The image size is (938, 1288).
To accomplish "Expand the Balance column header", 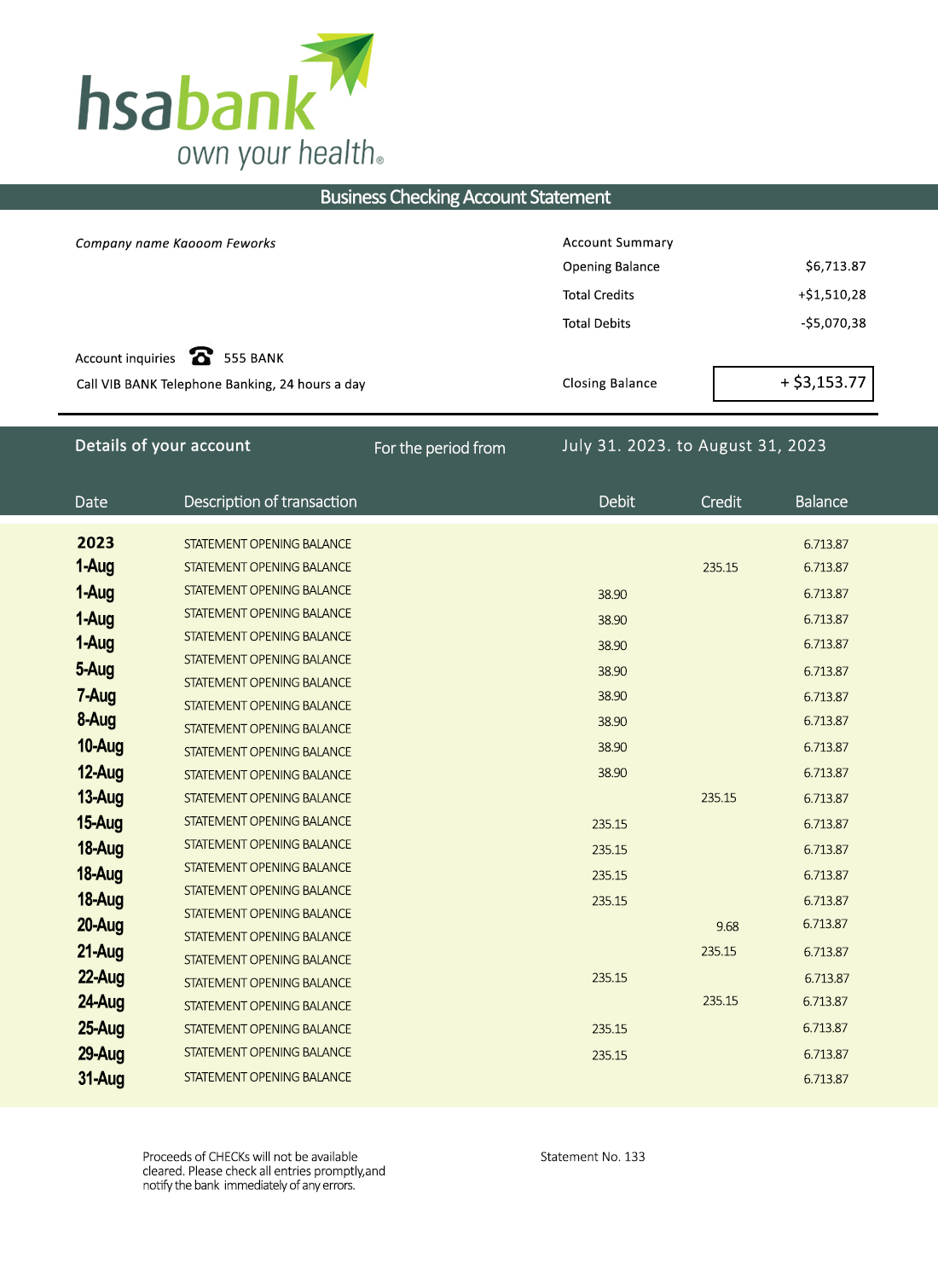I will pos(821,502).
